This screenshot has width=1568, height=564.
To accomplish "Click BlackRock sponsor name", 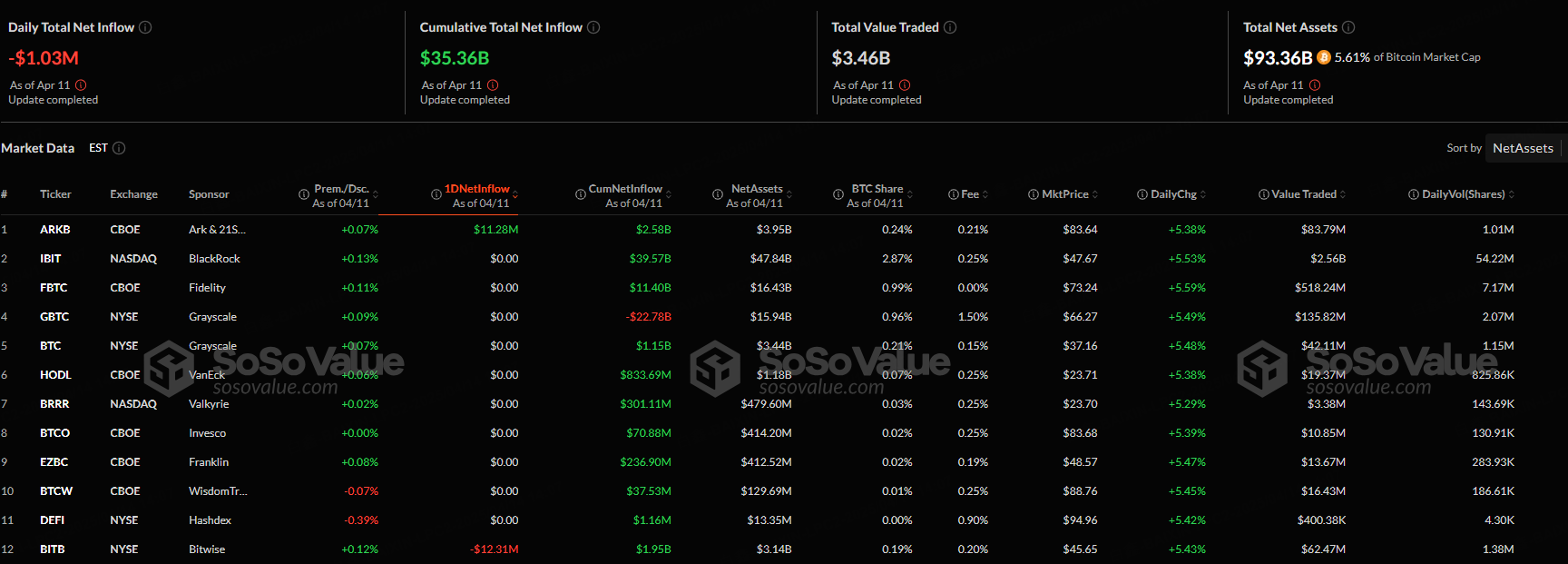I will click(214, 259).
